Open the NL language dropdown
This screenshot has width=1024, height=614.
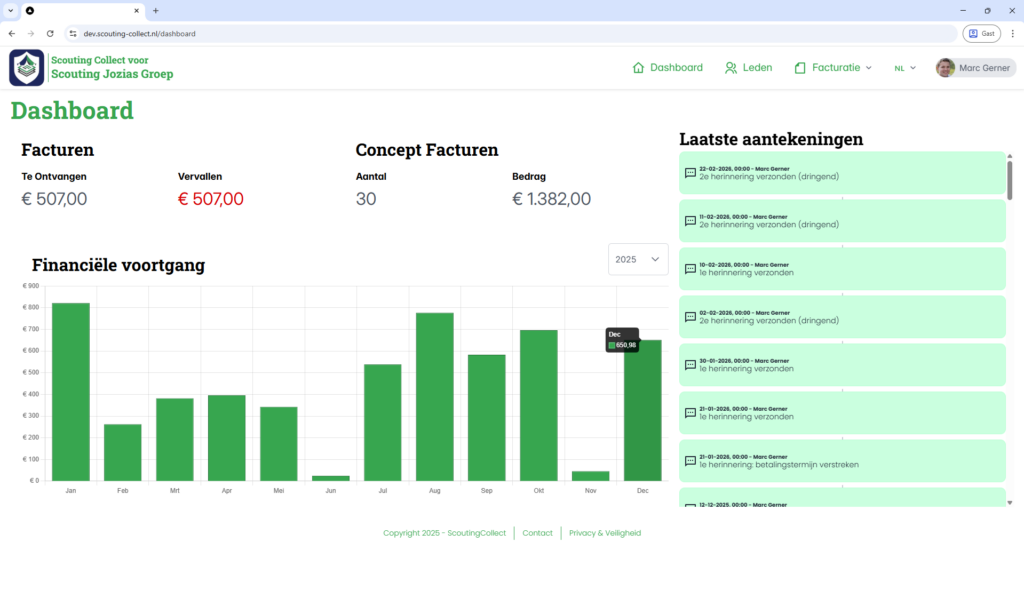click(904, 68)
